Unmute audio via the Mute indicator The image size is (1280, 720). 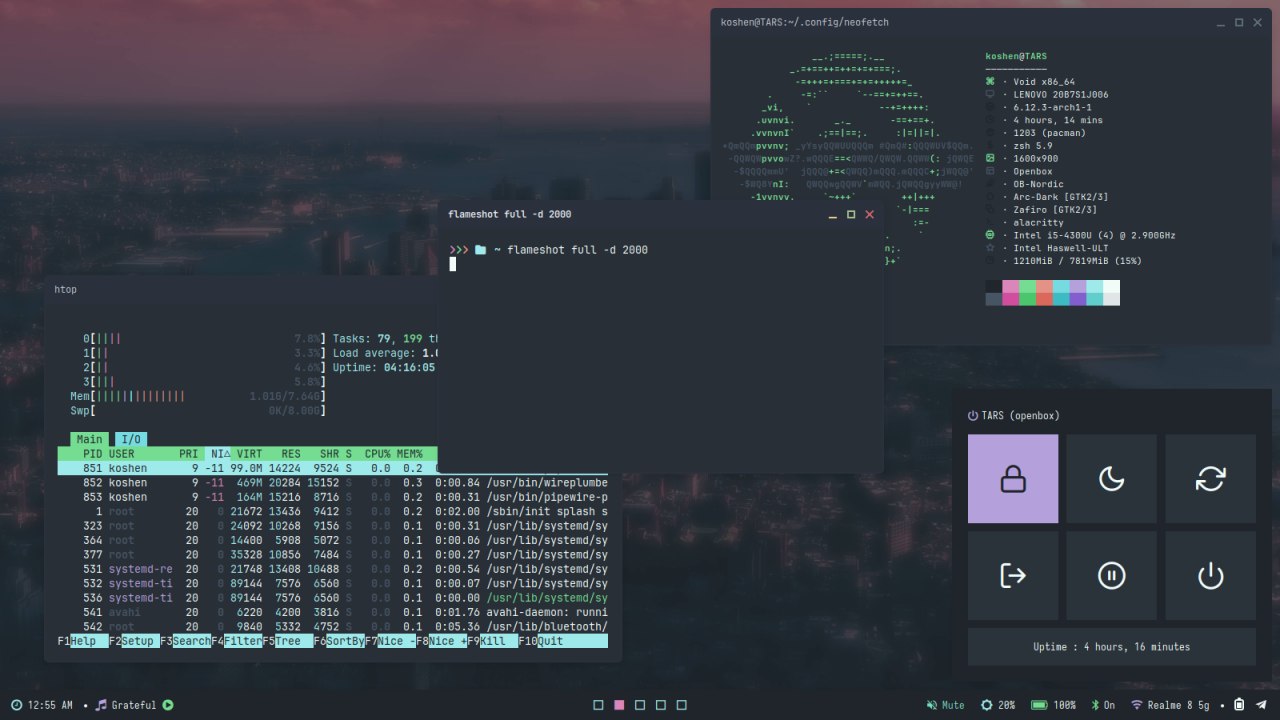coord(945,705)
